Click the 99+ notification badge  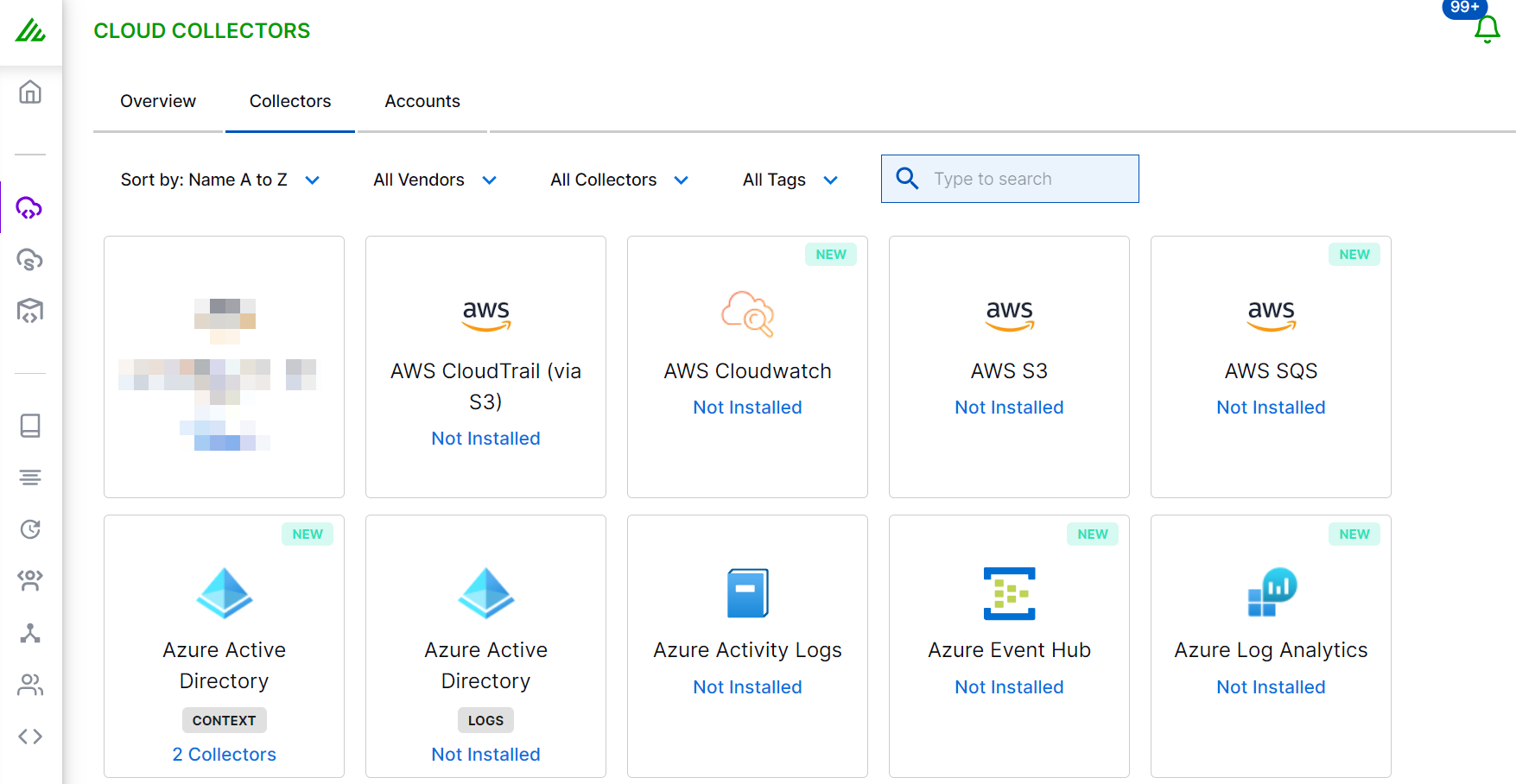tap(1464, 8)
